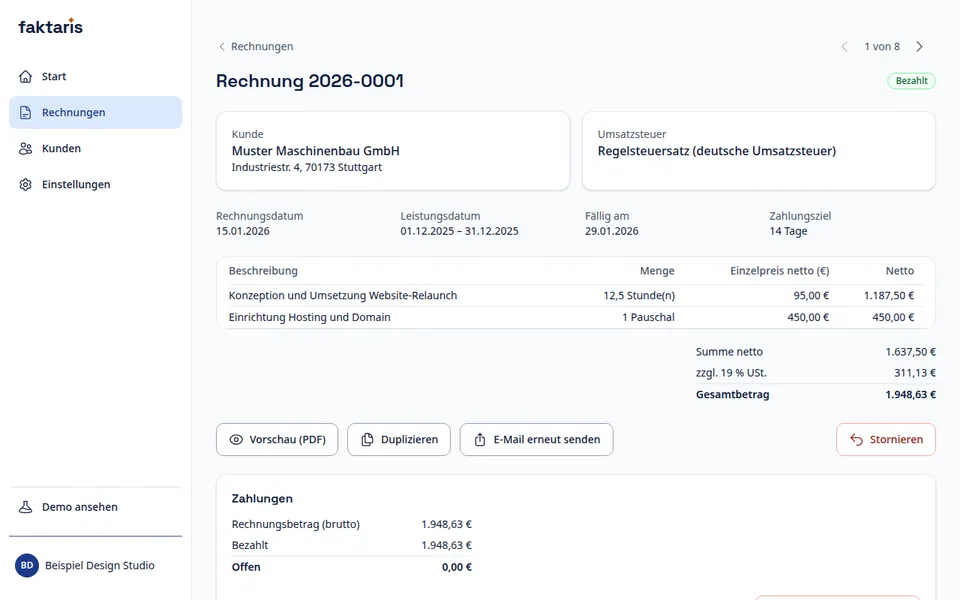Open Einstellungen in the sidebar
This screenshot has height=600, width=960.
(x=96, y=185)
